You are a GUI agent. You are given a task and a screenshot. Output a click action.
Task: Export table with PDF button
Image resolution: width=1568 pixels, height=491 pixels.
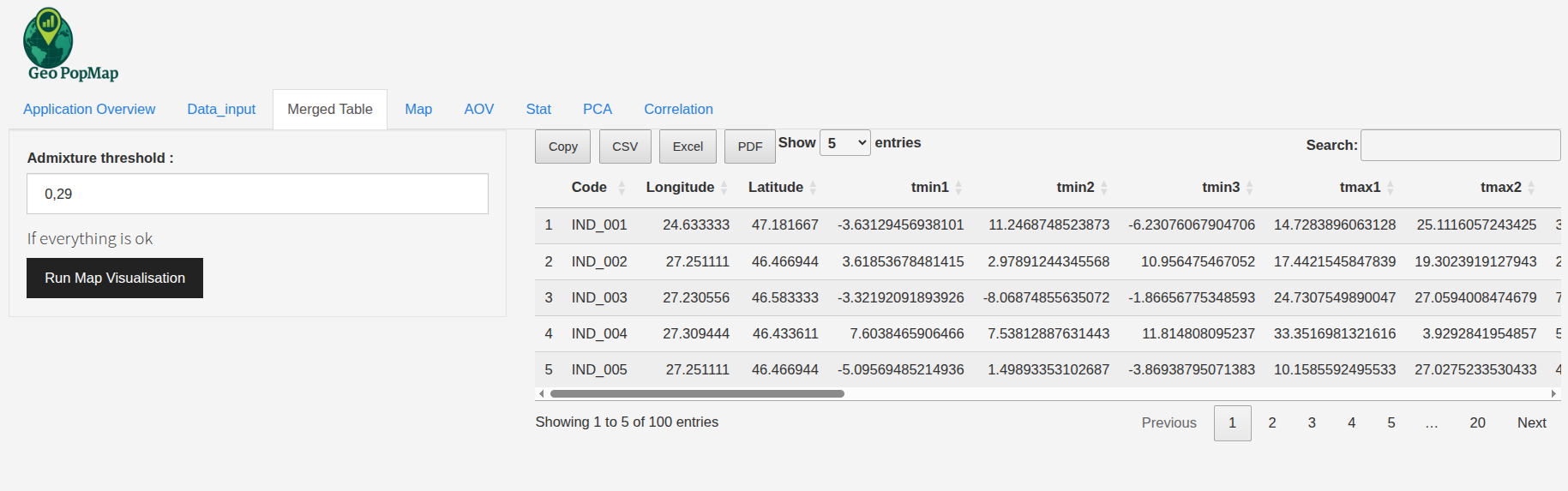750,147
